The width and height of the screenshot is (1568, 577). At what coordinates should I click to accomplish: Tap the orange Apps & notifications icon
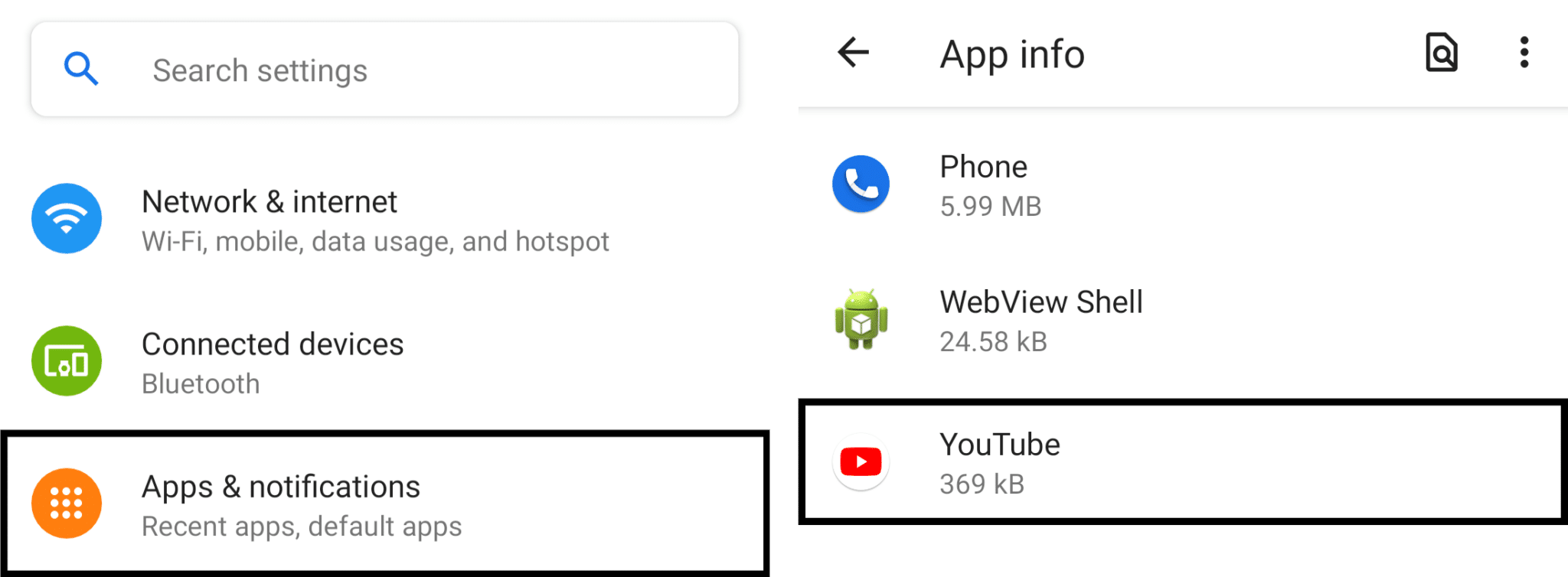pos(67,504)
